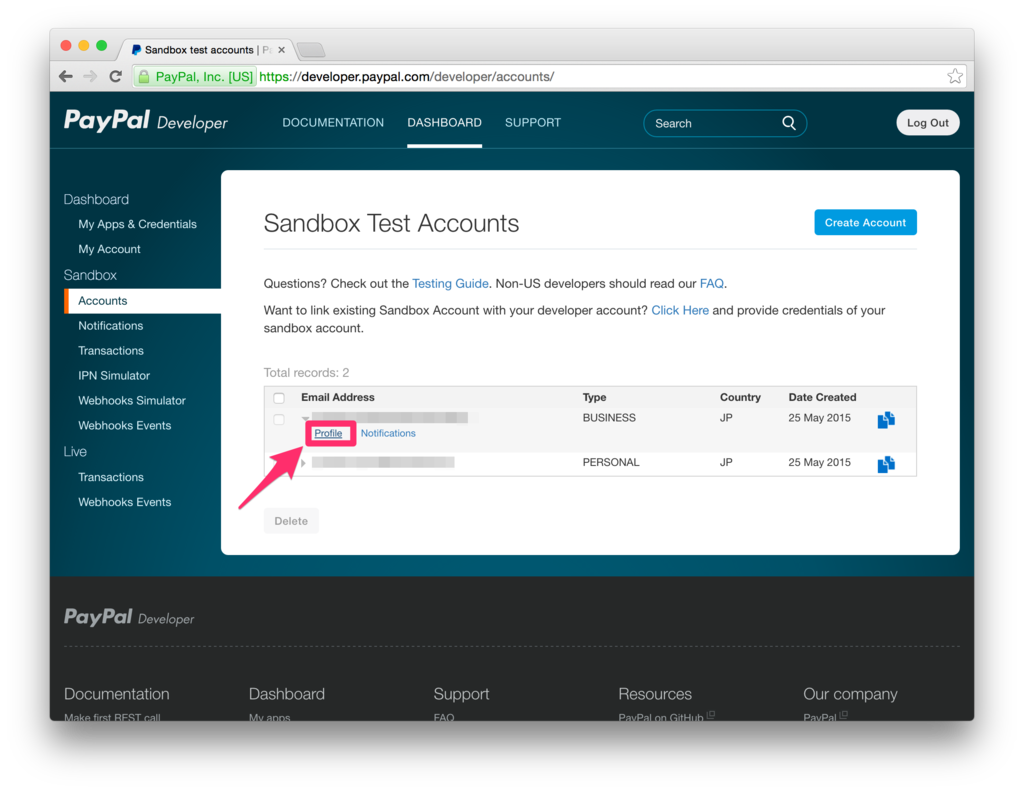Click the Type column header
This screenshot has width=1024, height=792.
coord(594,397)
